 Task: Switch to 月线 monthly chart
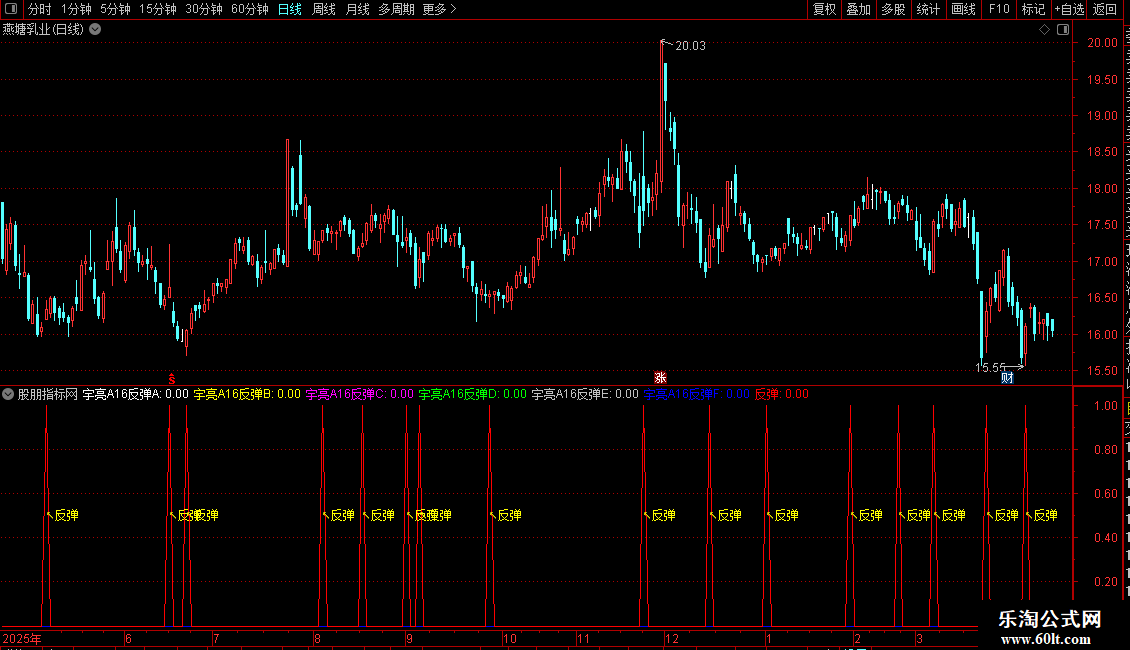357,9
